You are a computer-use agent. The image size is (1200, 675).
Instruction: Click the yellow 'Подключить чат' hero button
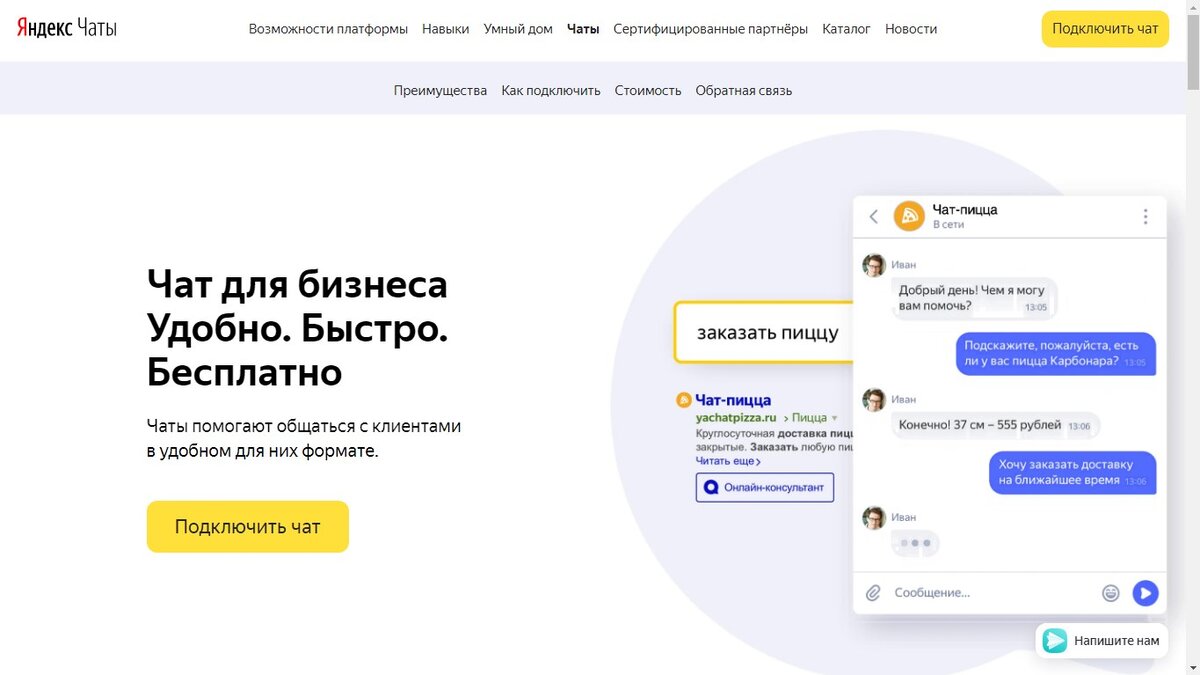(247, 525)
